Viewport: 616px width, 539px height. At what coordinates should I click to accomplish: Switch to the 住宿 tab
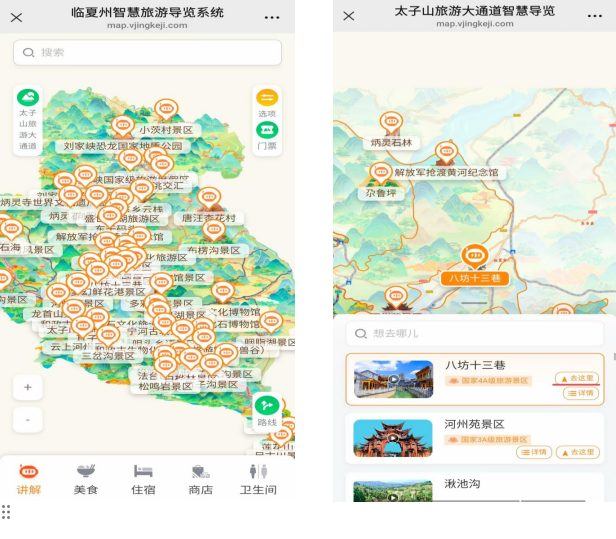(x=143, y=480)
